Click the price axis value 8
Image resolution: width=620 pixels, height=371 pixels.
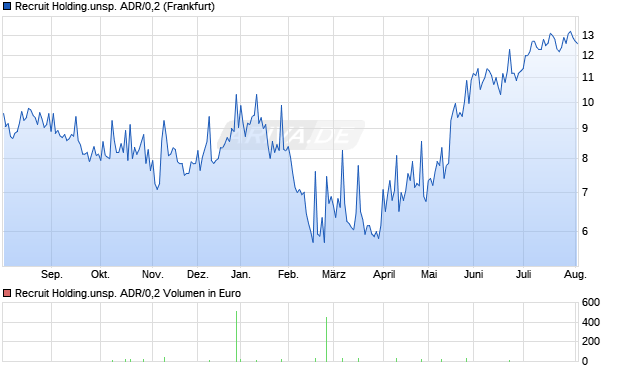[585, 159]
